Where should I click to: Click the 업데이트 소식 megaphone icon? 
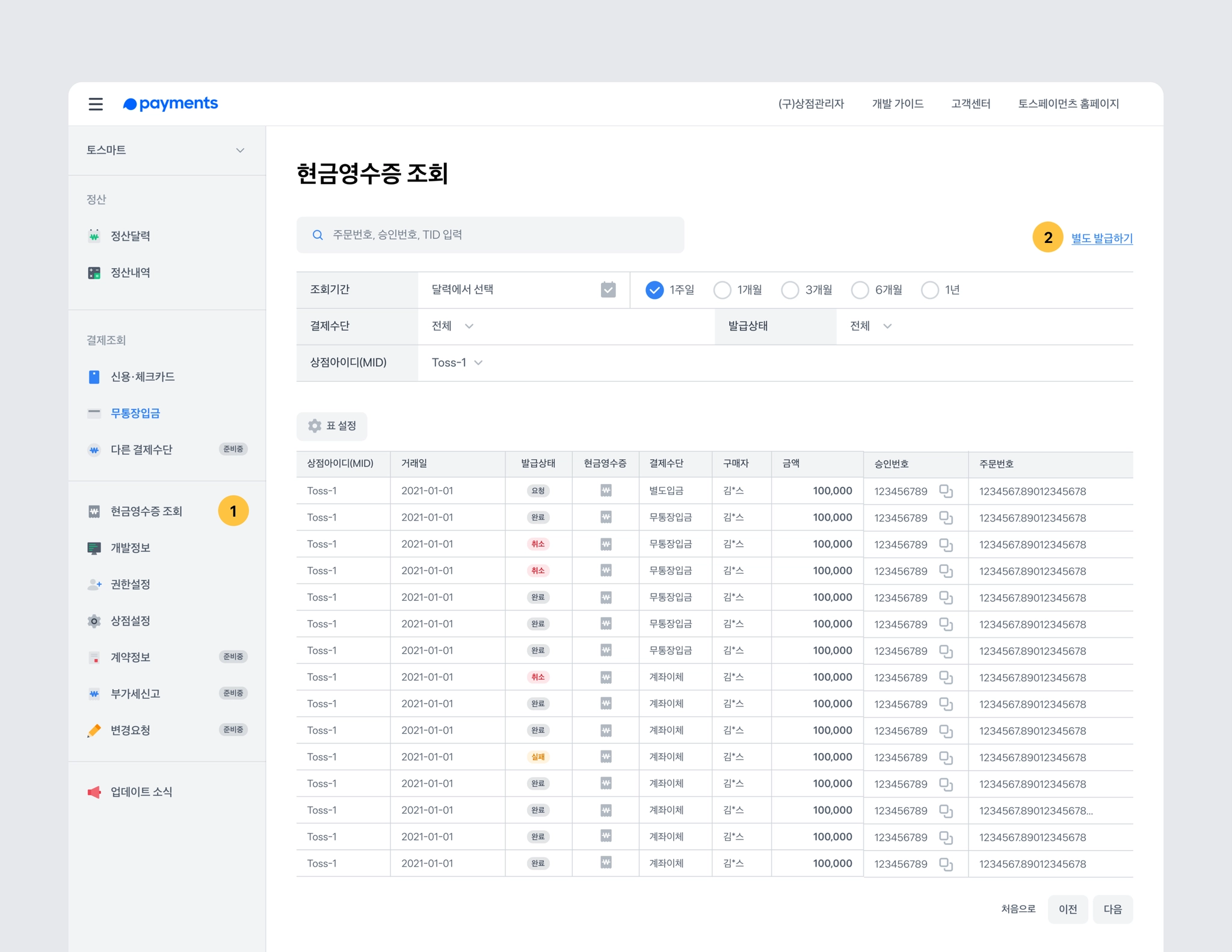pos(94,792)
